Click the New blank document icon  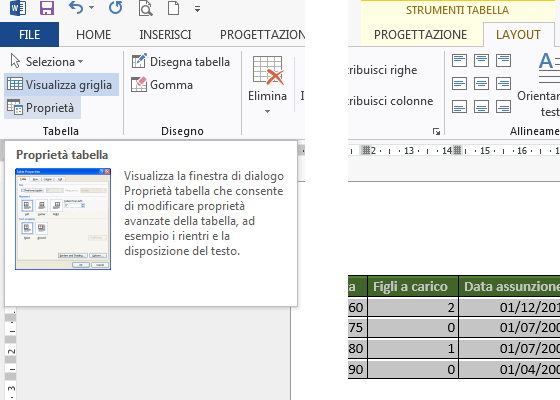tap(174, 8)
